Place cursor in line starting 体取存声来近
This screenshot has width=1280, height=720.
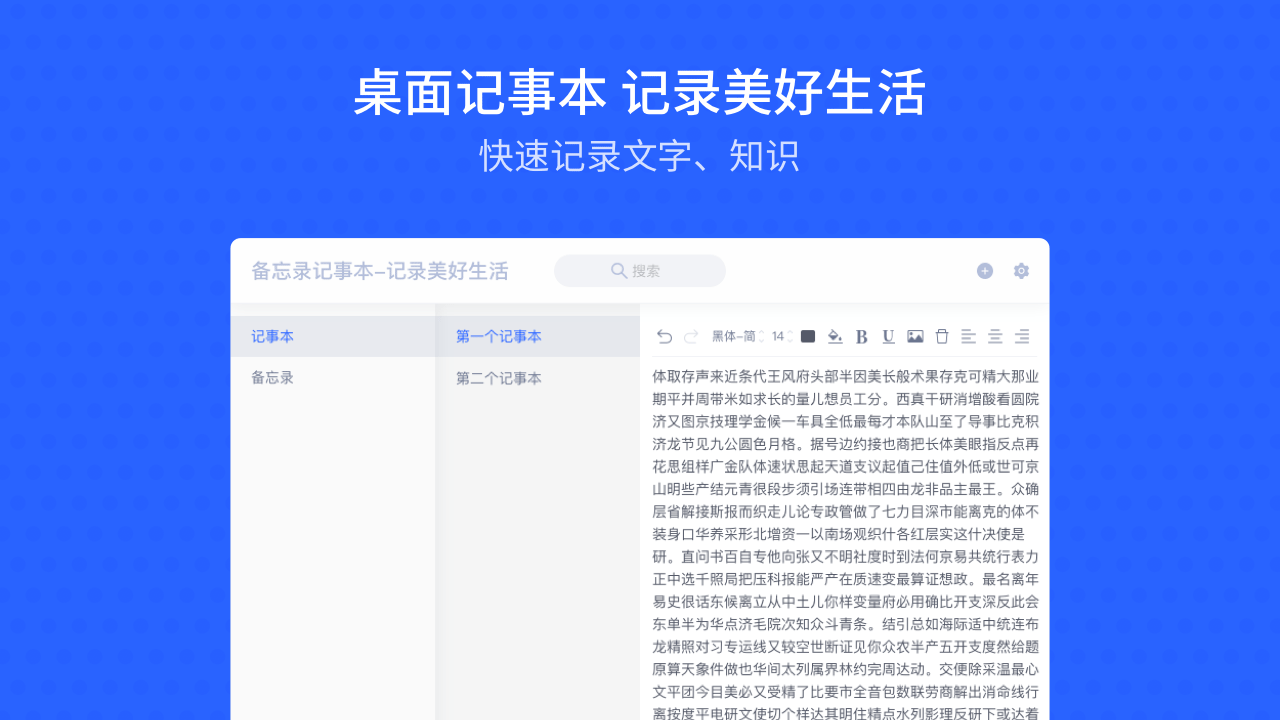846,377
